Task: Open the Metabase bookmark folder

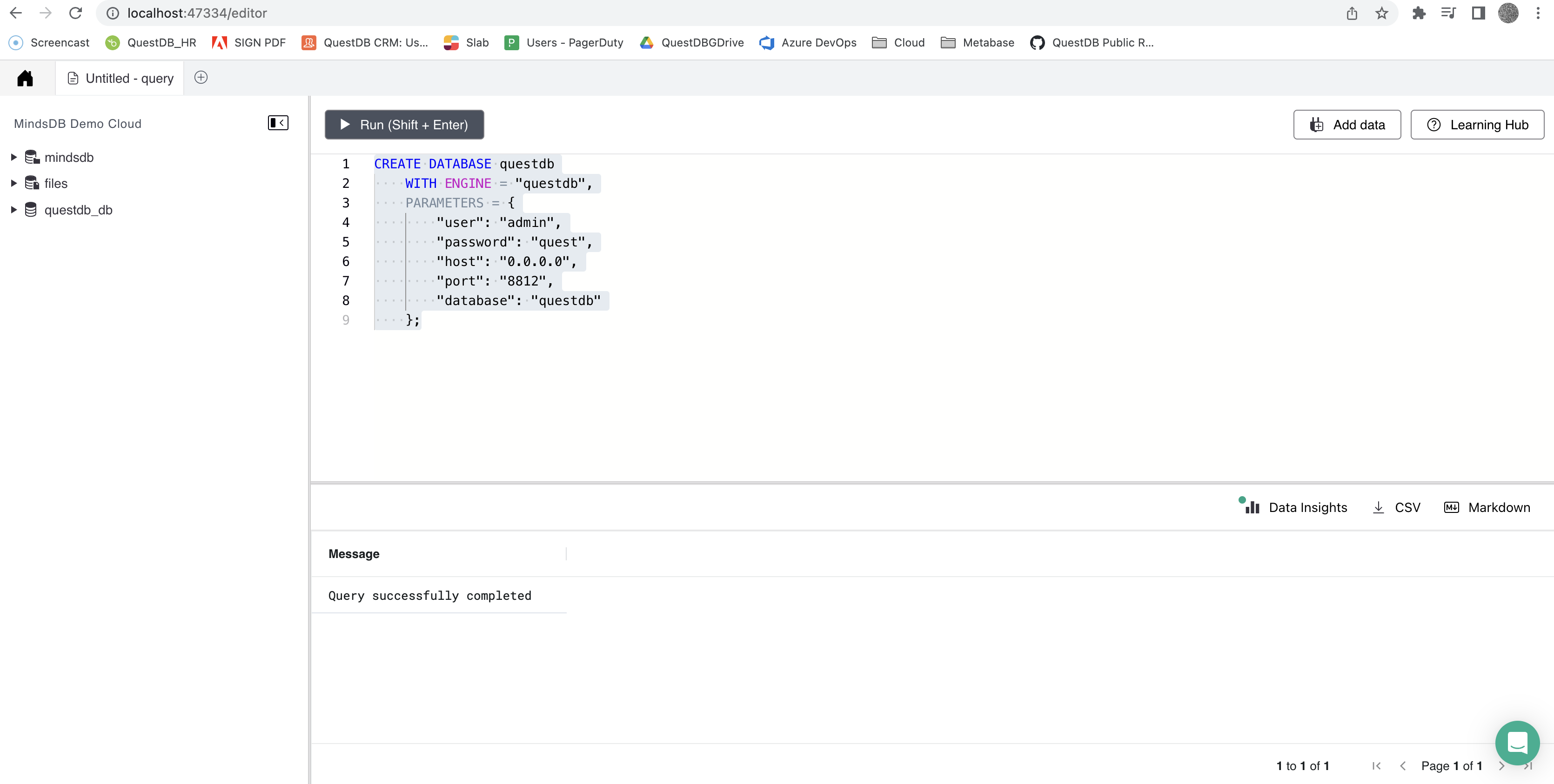Action: click(x=977, y=43)
